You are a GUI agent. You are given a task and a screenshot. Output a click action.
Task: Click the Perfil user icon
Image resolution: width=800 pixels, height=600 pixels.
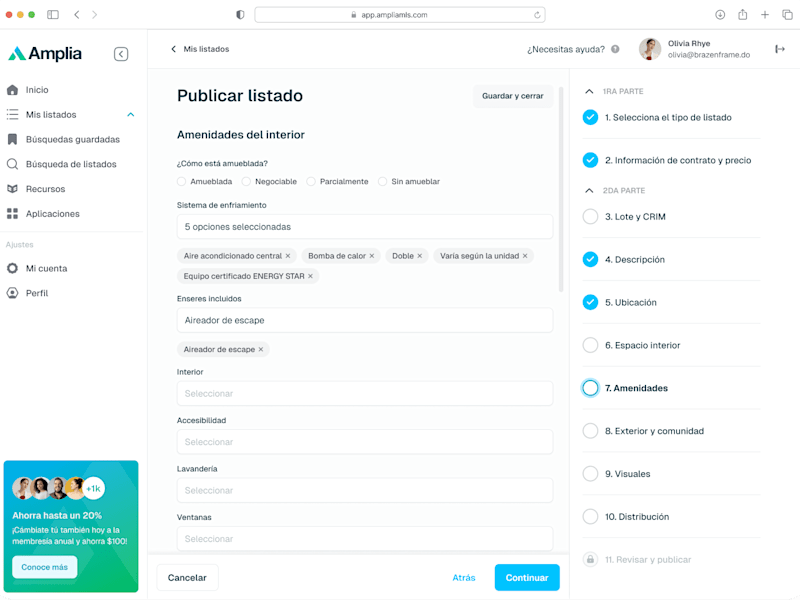(12, 293)
